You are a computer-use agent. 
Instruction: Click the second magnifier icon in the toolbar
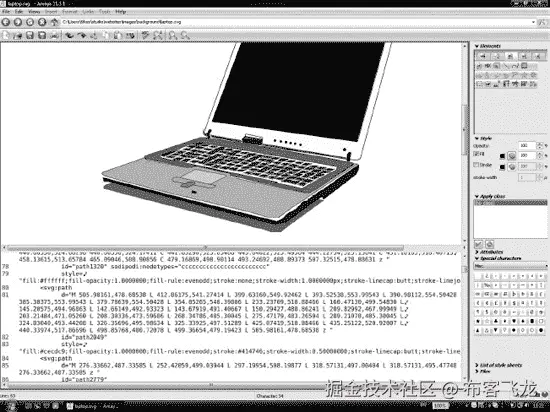(185, 35)
